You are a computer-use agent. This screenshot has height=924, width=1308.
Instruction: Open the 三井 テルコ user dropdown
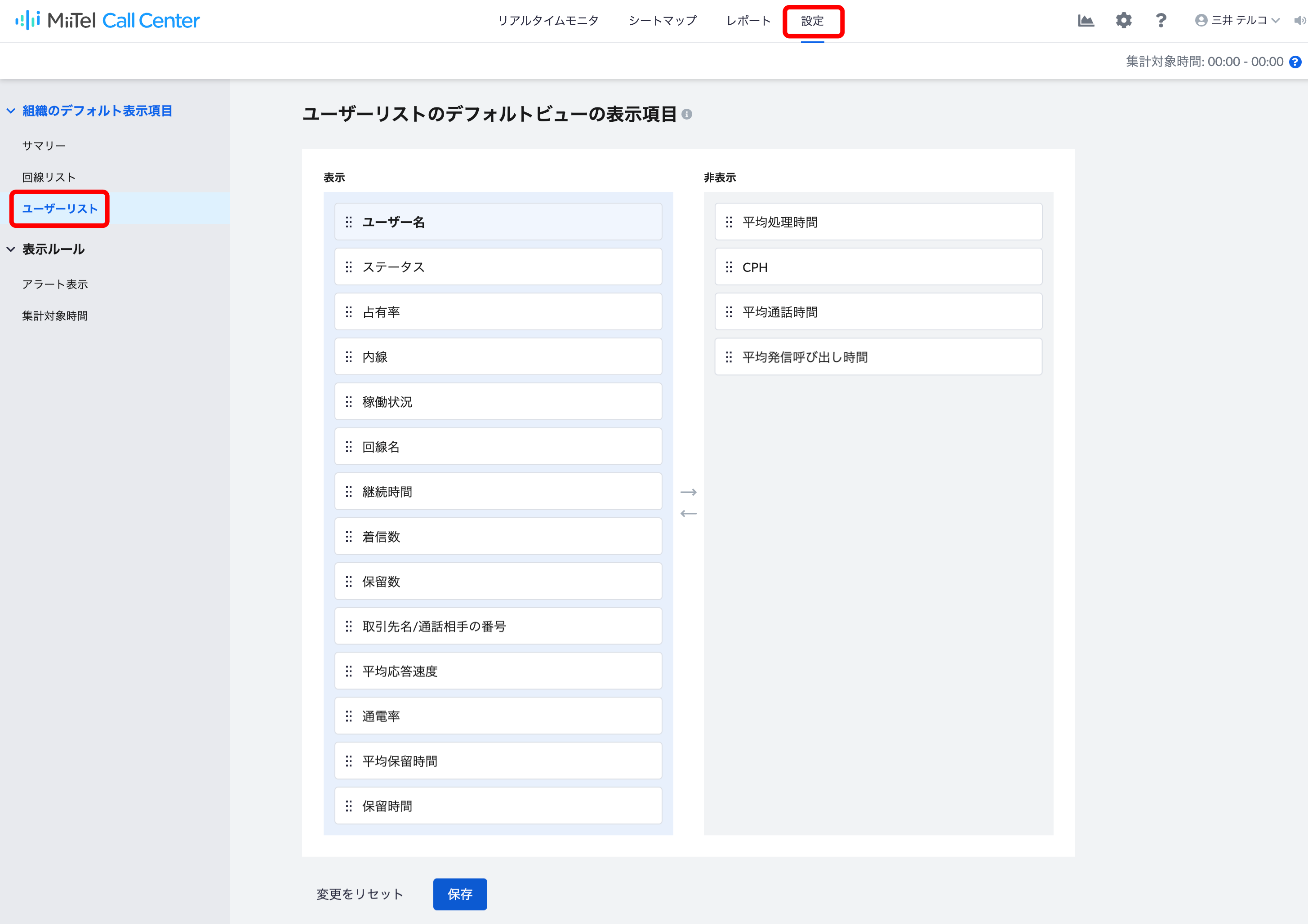(1237, 21)
